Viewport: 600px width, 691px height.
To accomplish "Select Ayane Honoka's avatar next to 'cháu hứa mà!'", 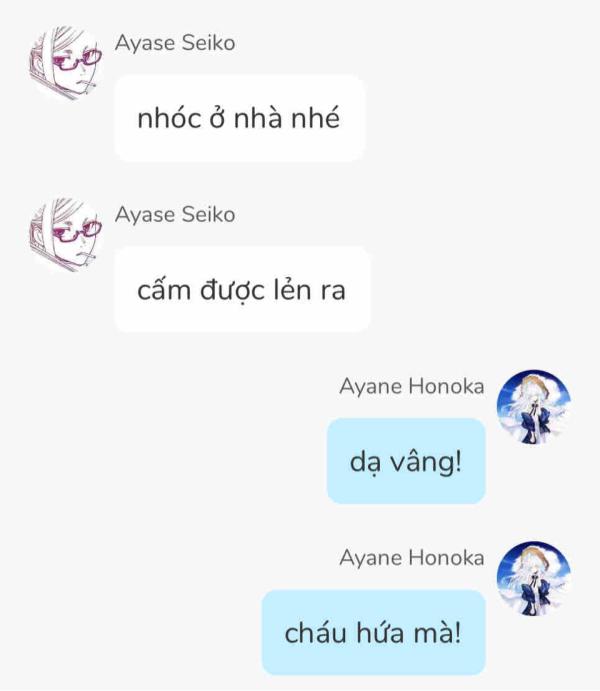I will [x=534, y=578].
